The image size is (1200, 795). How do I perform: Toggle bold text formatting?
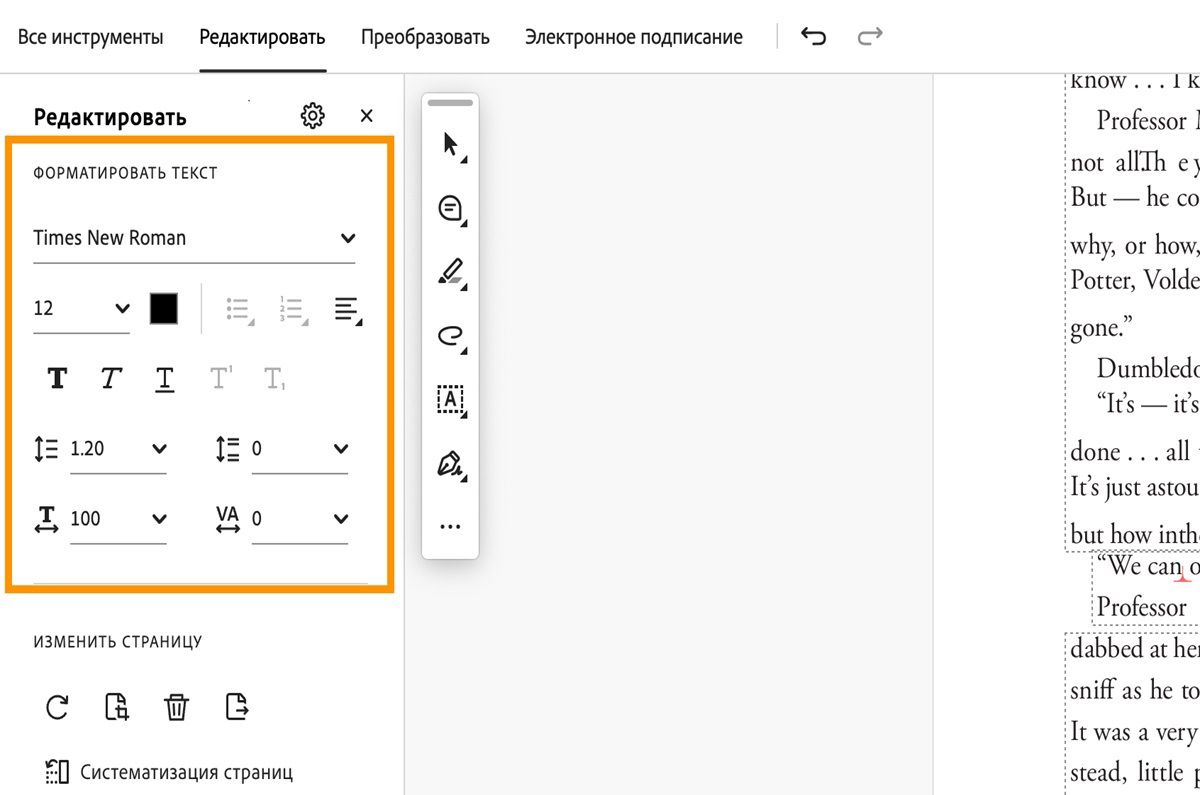pos(58,379)
